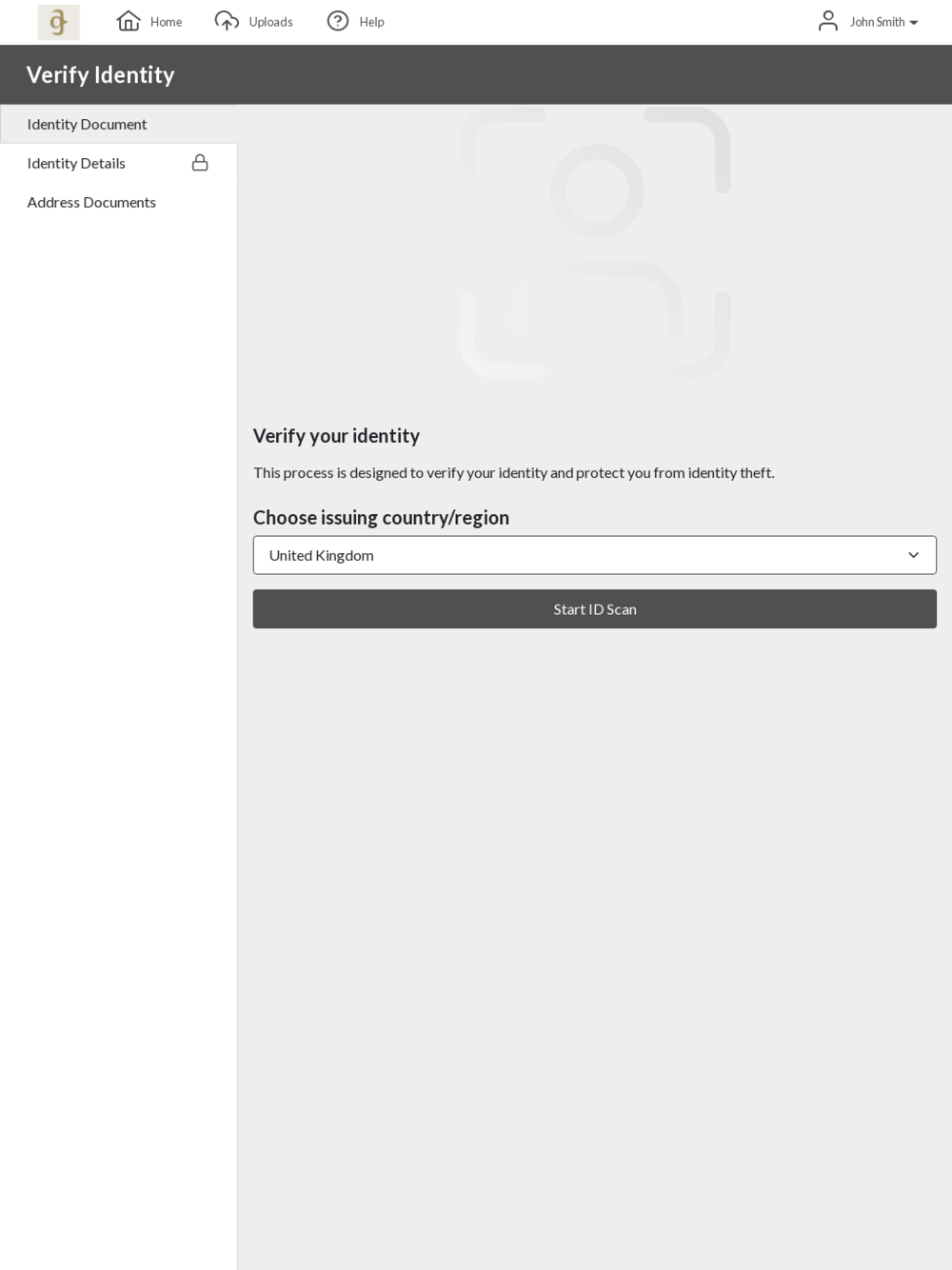This screenshot has width=952, height=1270.
Task: Start the ID Scan
Action: [x=595, y=609]
